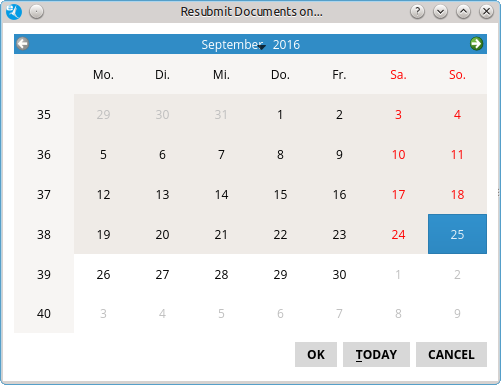501x385 pixels.
Task: Pick greyed October 5 in week 40
Action: click(221, 313)
